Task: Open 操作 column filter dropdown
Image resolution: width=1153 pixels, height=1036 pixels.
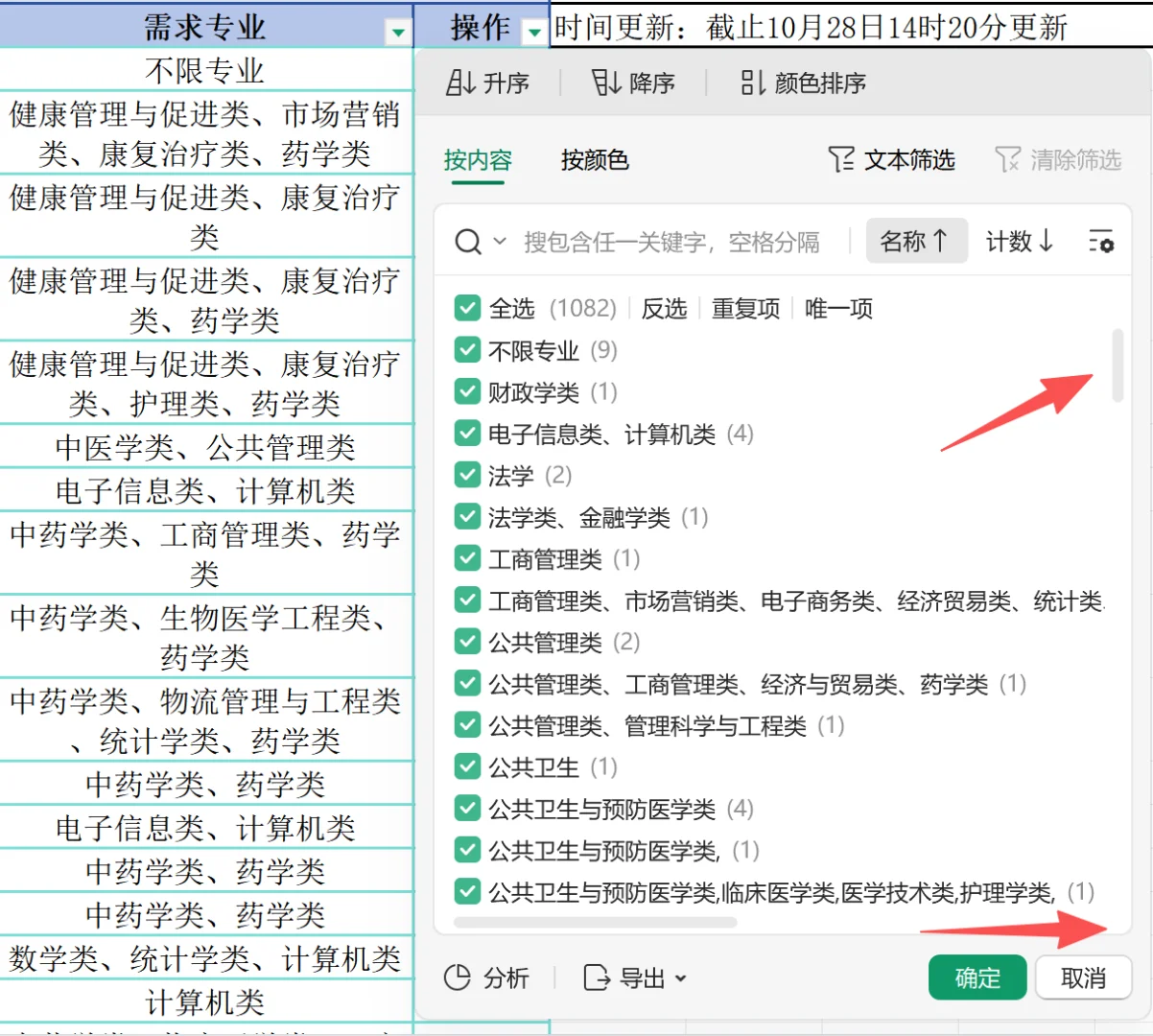Action: [535, 34]
